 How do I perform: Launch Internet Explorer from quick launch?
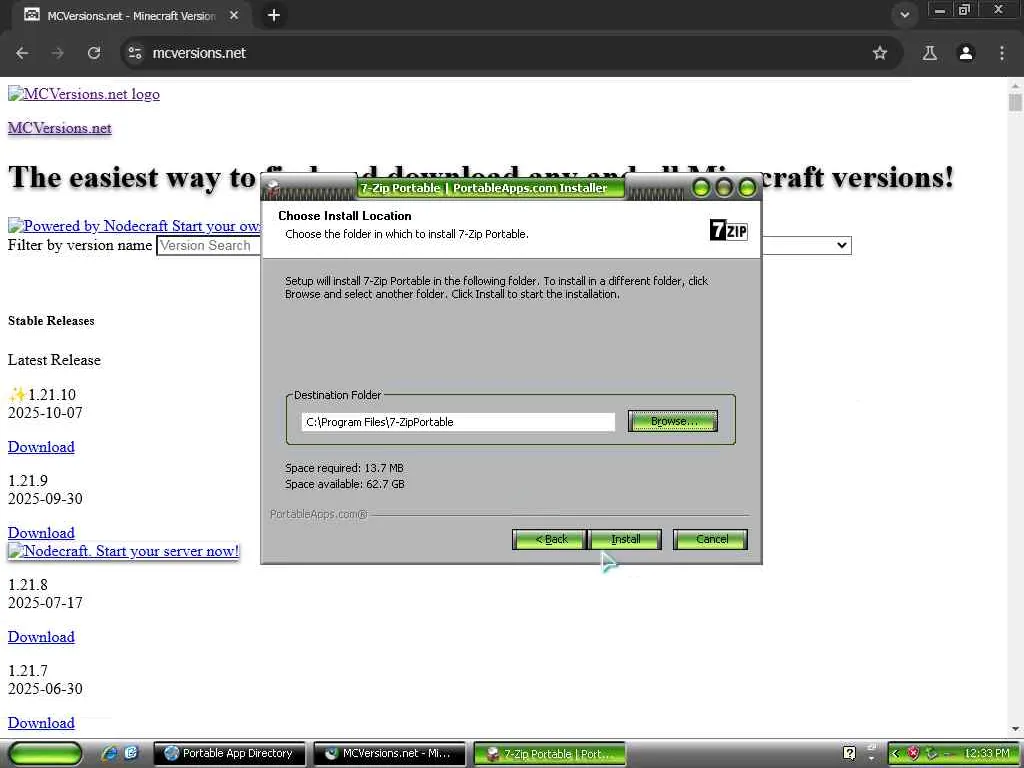[x=110, y=754]
